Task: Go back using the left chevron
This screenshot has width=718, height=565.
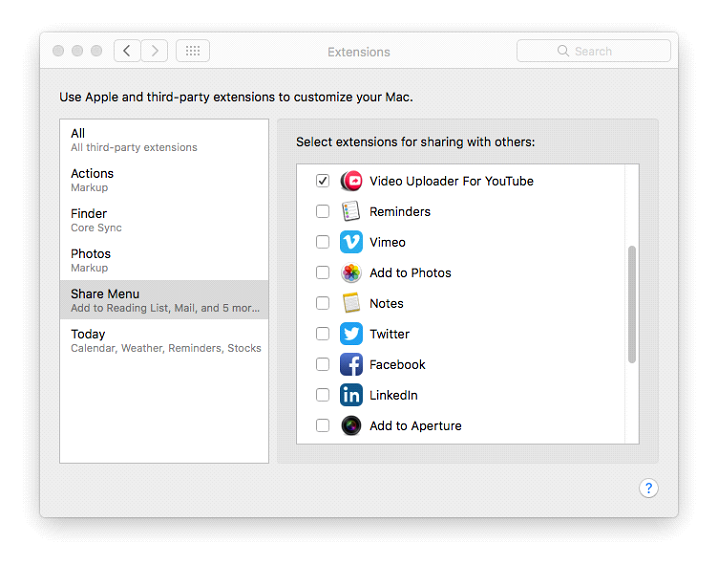Action: point(127,51)
